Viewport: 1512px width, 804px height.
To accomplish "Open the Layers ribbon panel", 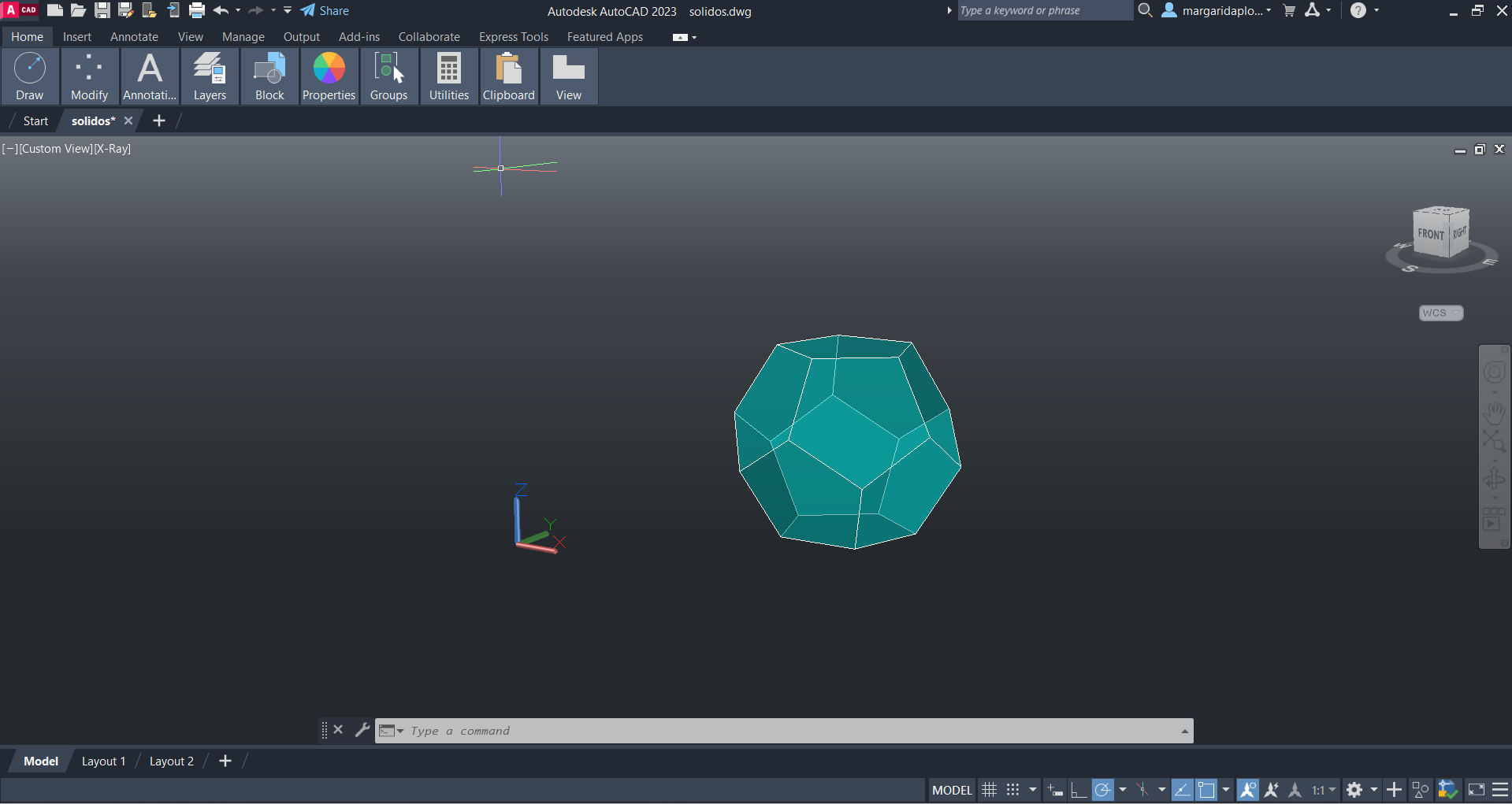I will (x=210, y=76).
